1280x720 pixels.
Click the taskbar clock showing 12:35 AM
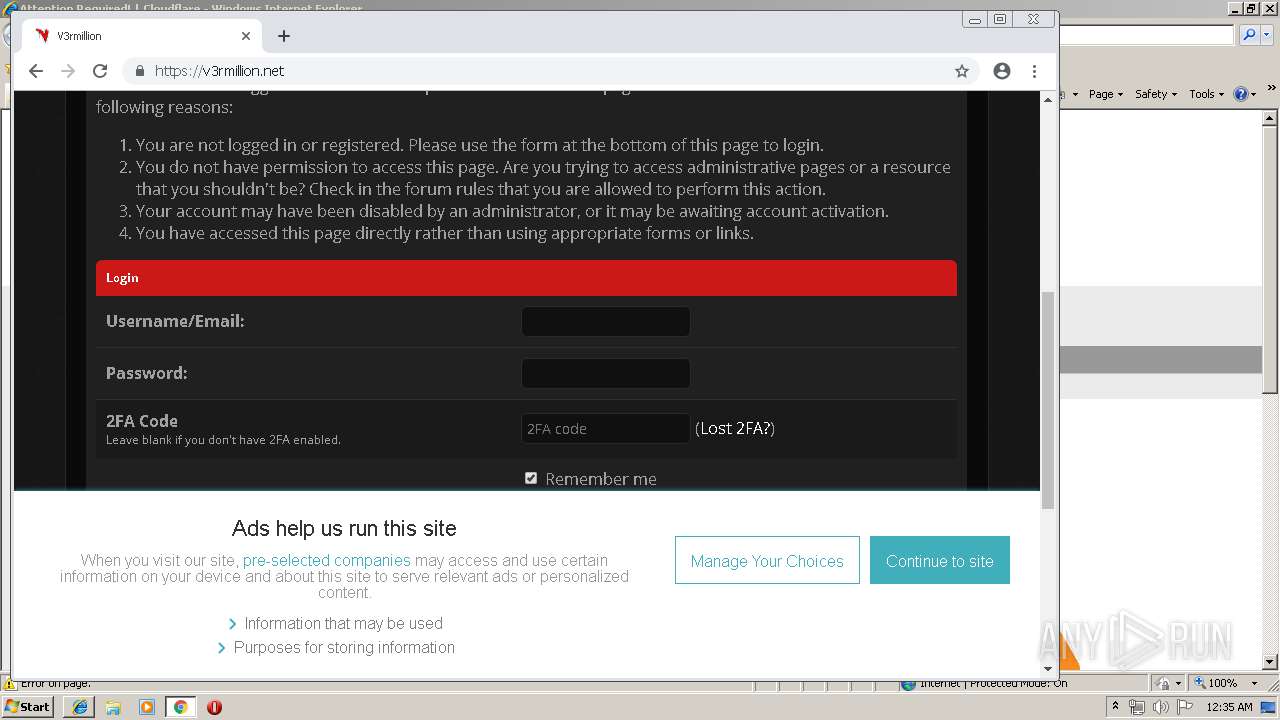[x=1230, y=707]
